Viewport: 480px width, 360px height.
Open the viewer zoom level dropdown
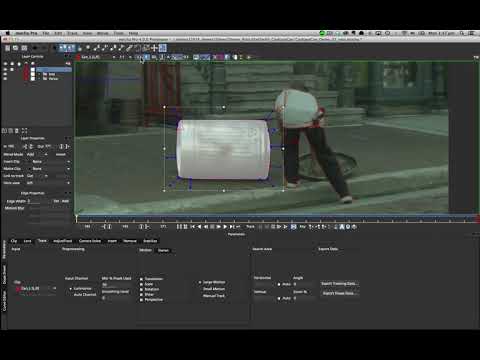pos(125,57)
